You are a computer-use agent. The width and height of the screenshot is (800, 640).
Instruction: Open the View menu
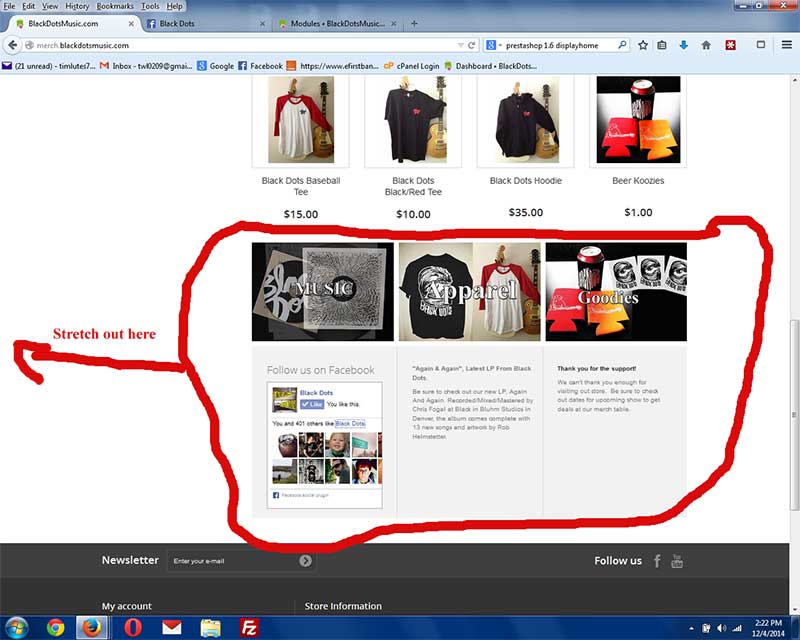click(50, 6)
